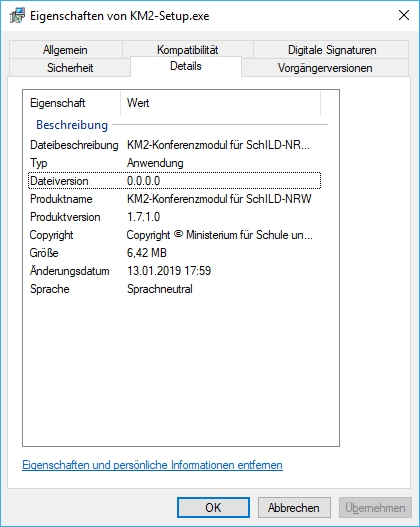Select the Dateiversion property row
The width and height of the screenshot is (420, 527).
(x=174, y=181)
